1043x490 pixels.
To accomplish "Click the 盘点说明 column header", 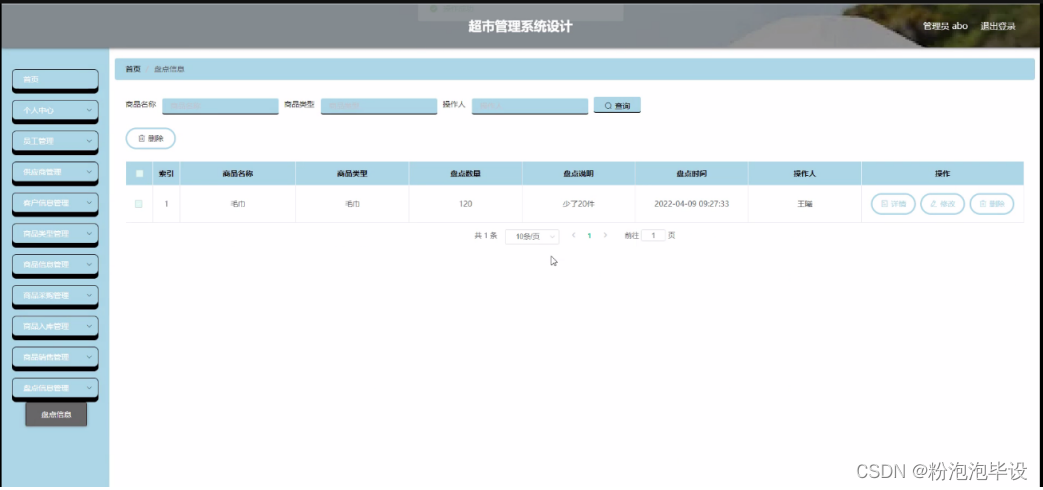I will 579,174.
